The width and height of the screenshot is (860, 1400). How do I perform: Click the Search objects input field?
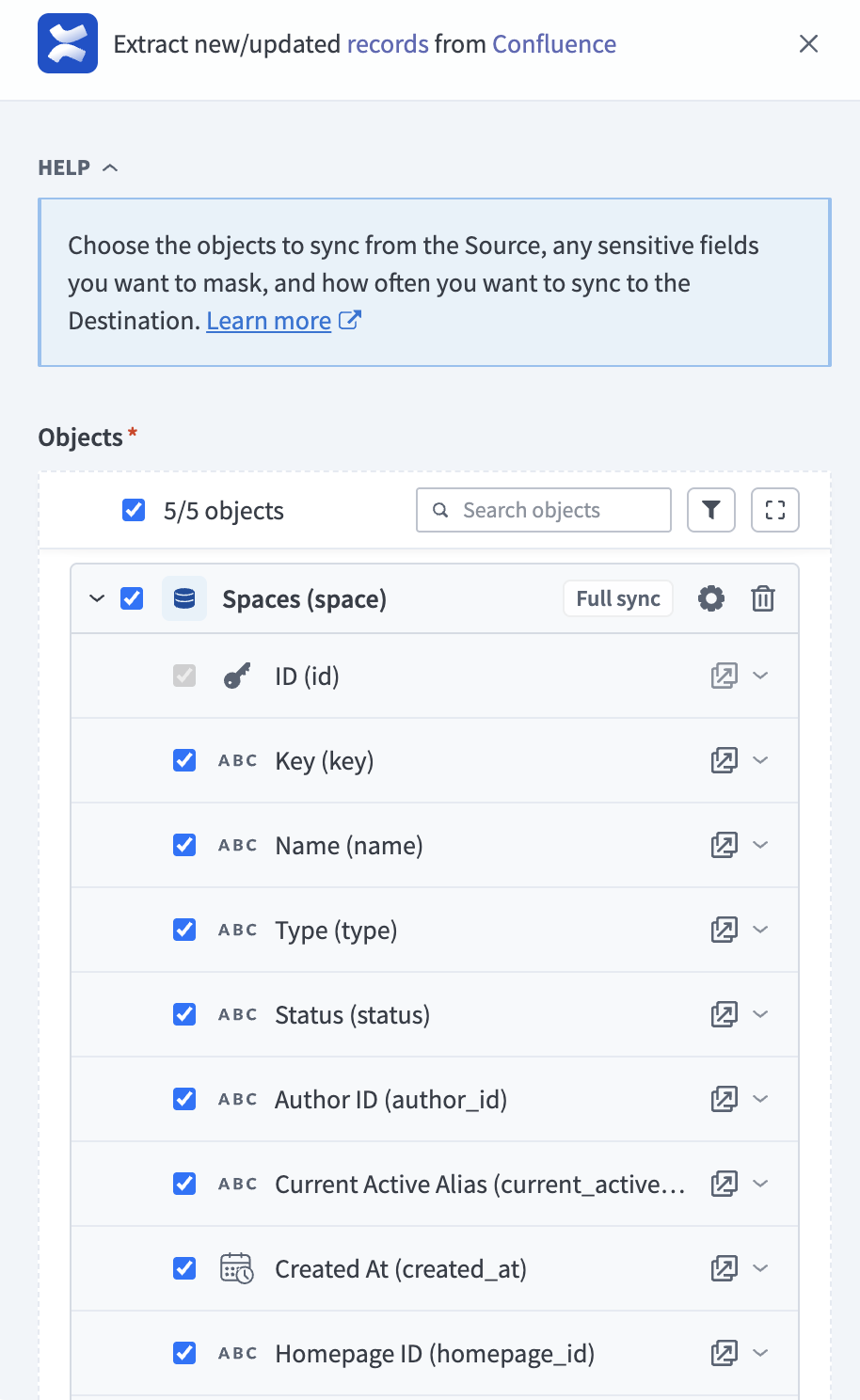[544, 510]
